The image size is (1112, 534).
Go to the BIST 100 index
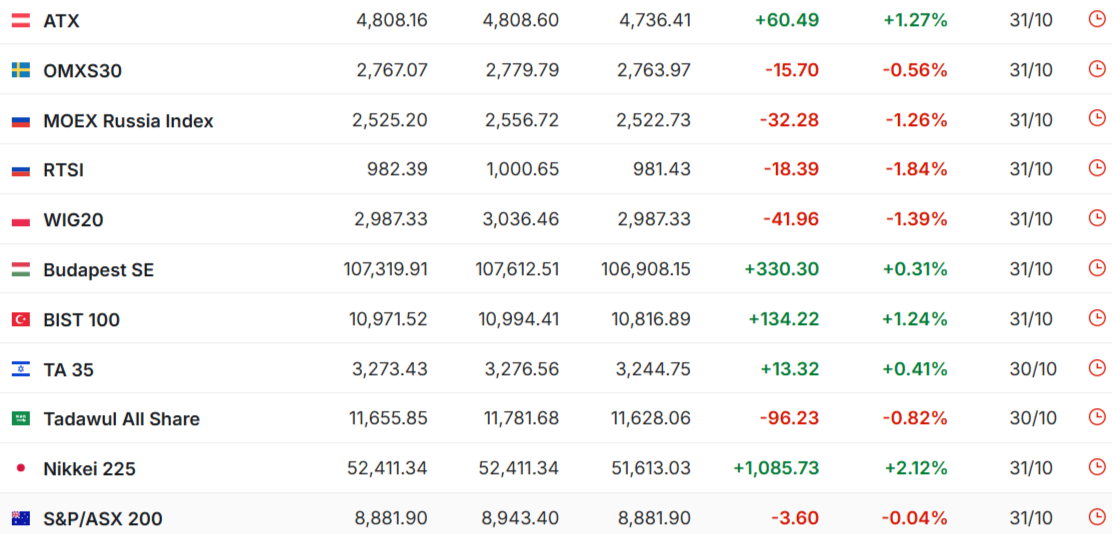81,320
